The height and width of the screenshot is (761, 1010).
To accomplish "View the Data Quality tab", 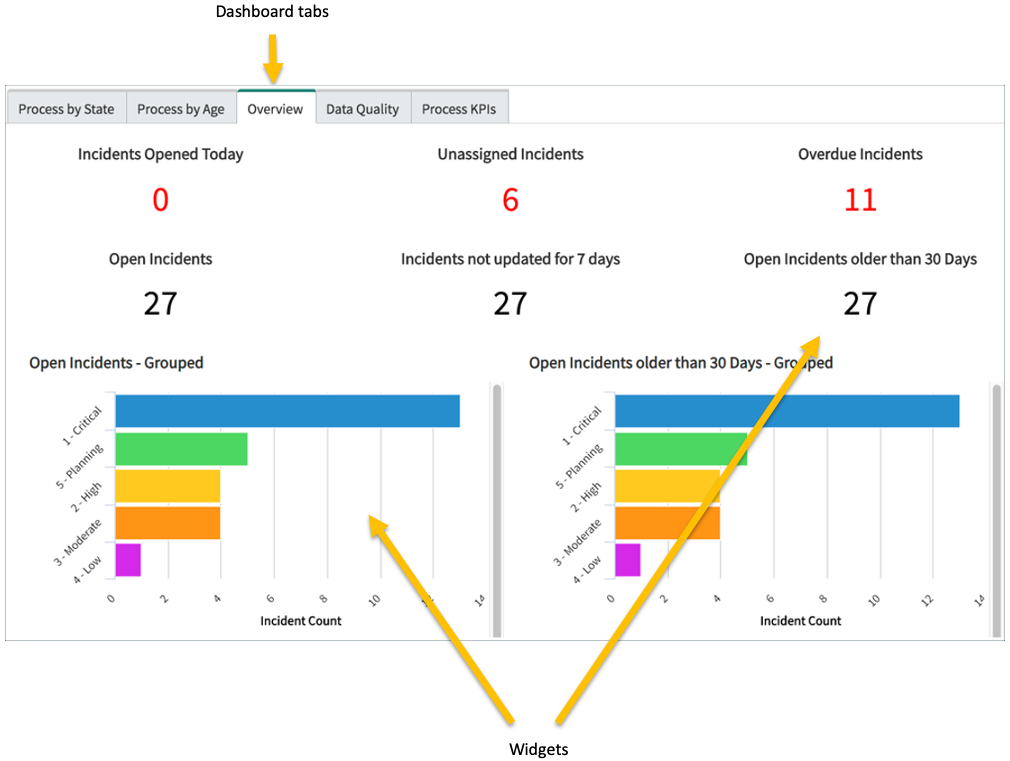I will 362,108.
